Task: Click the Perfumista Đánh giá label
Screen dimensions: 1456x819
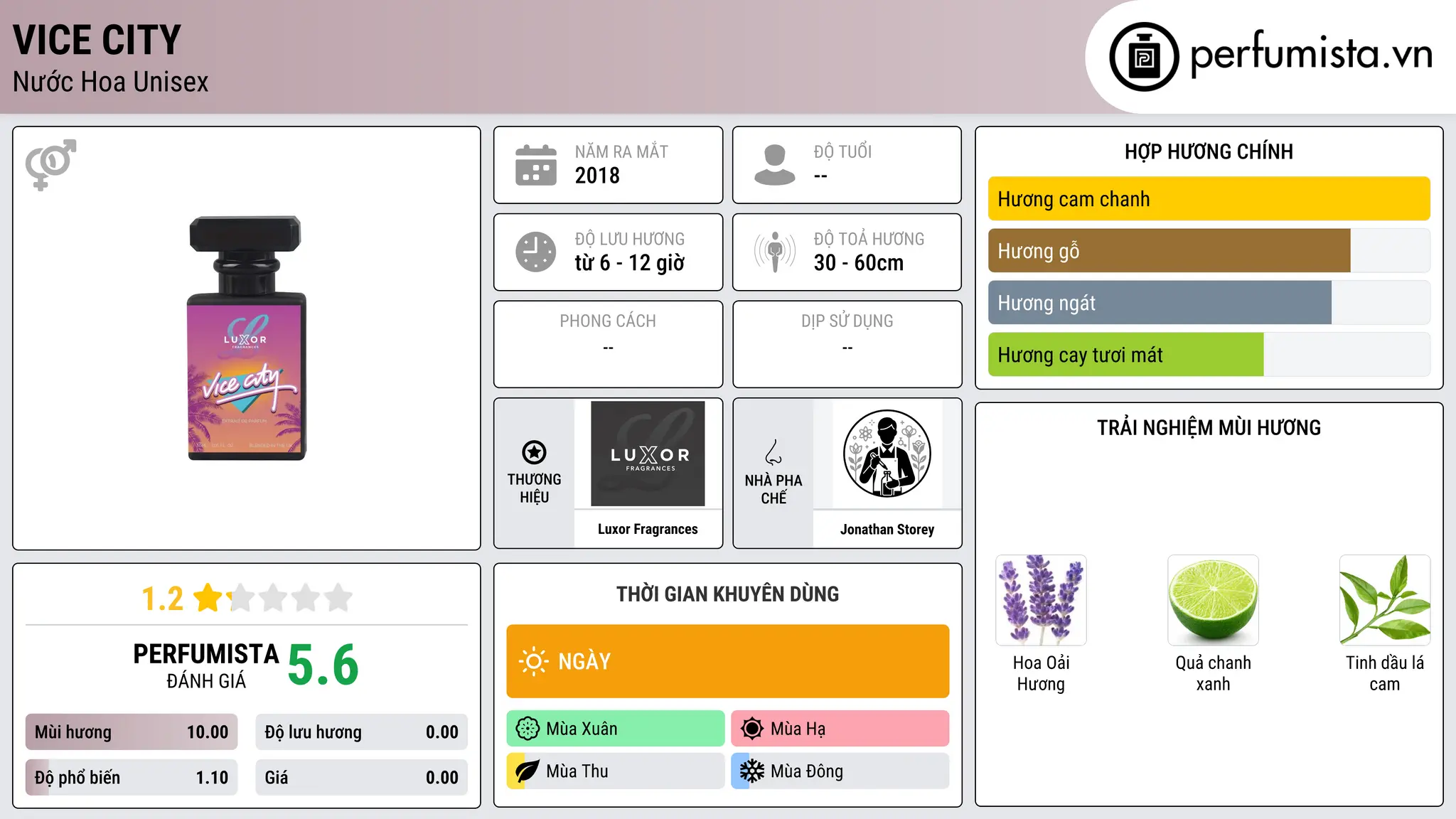Action: pos(206,665)
